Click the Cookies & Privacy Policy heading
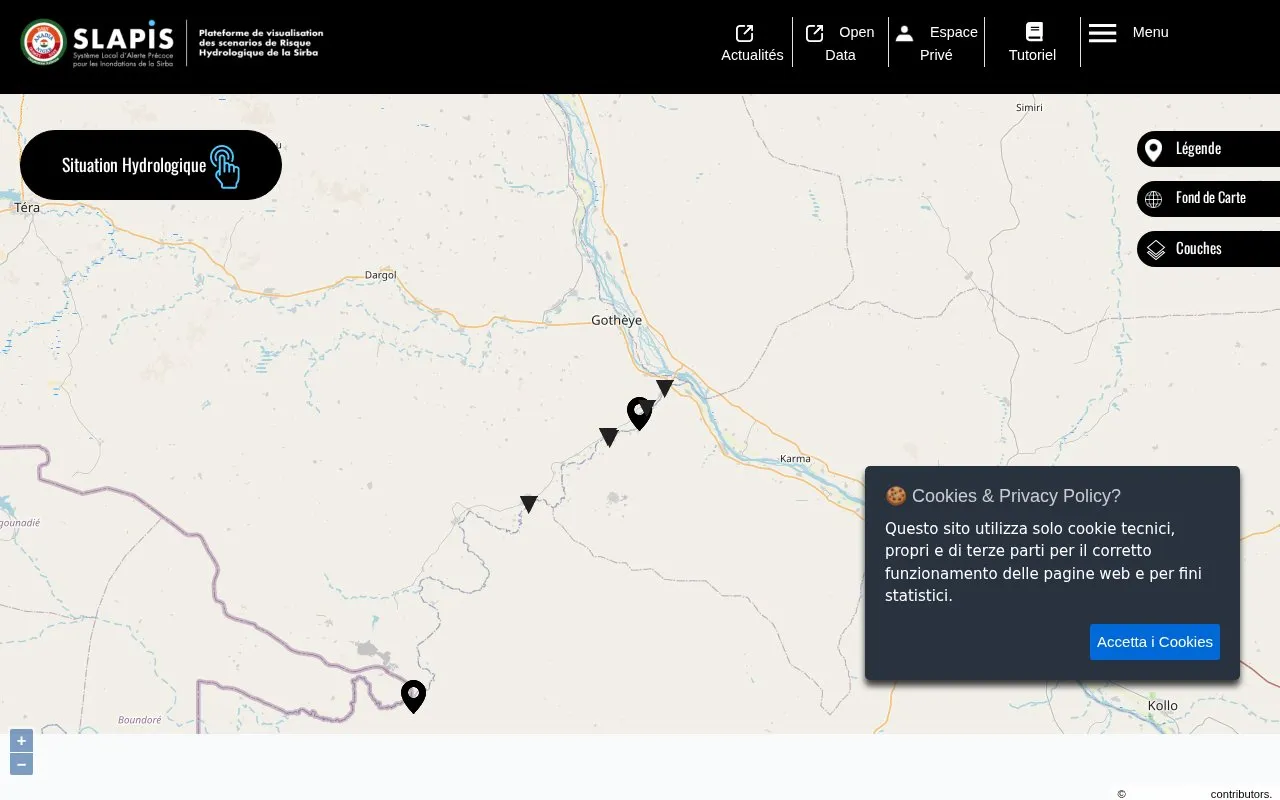The image size is (1280, 800). coord(1003,496)
